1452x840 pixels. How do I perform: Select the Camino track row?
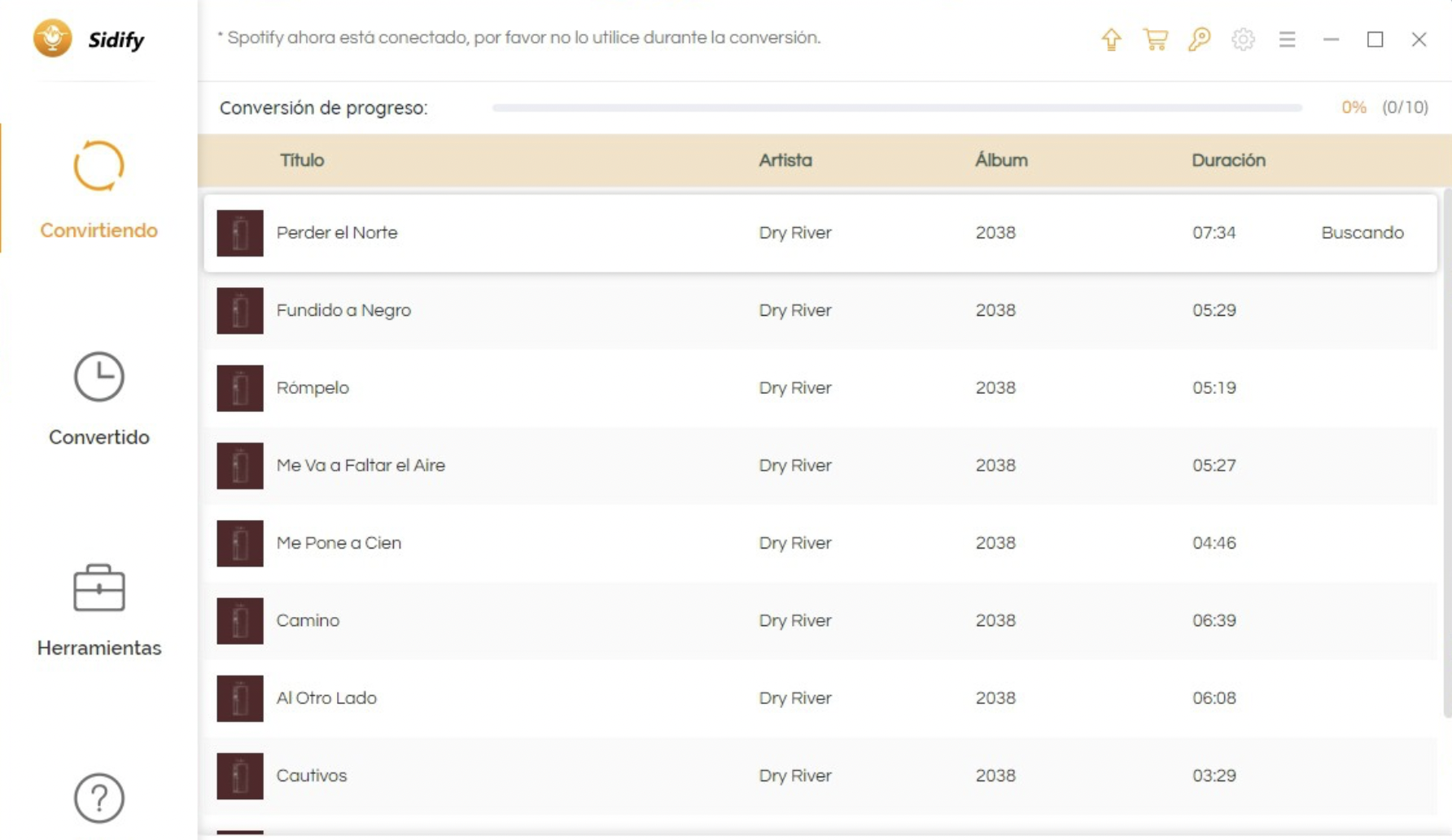coord(651,620)
